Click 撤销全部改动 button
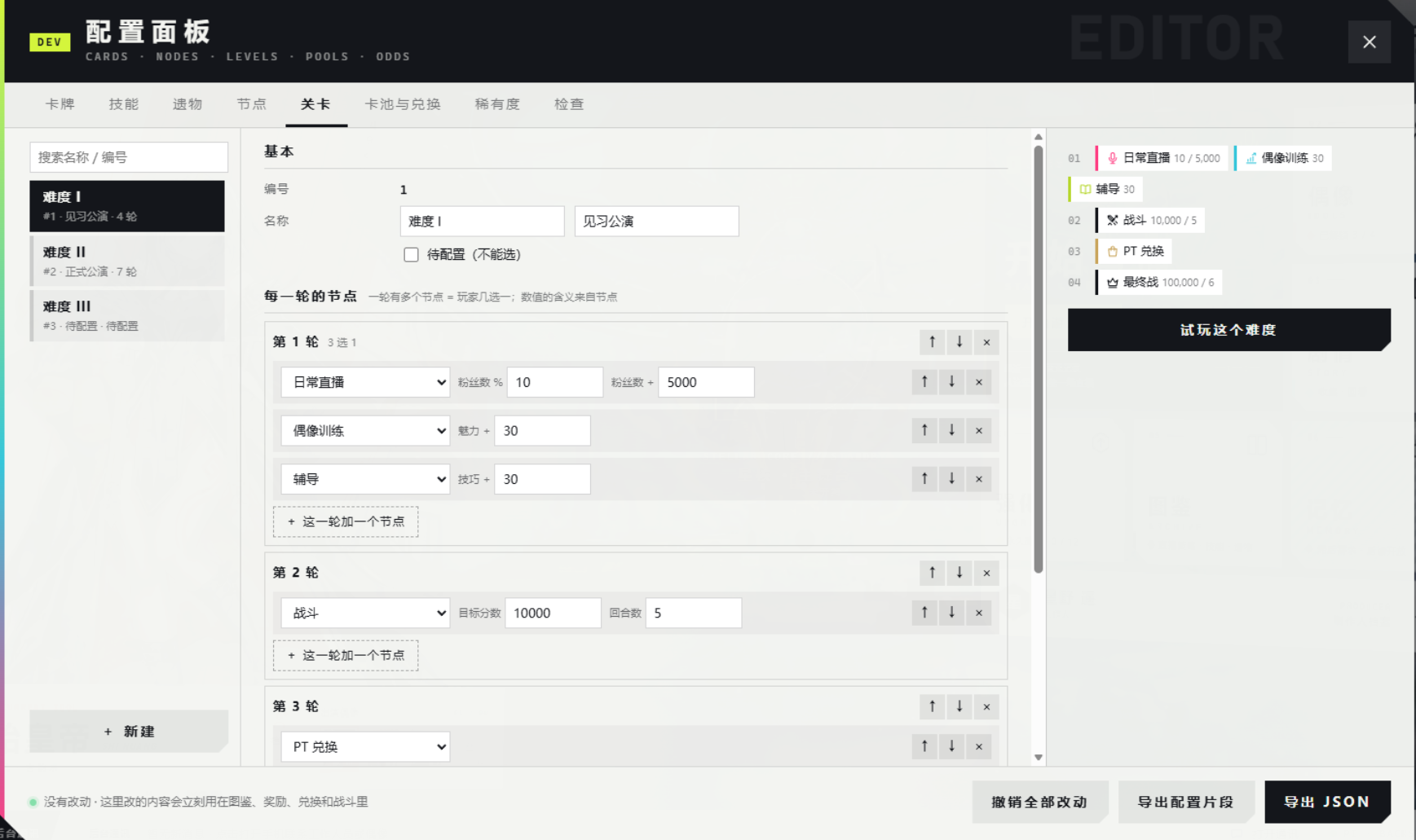This screenshot has height=840, width=1416. coord(1040,802)
